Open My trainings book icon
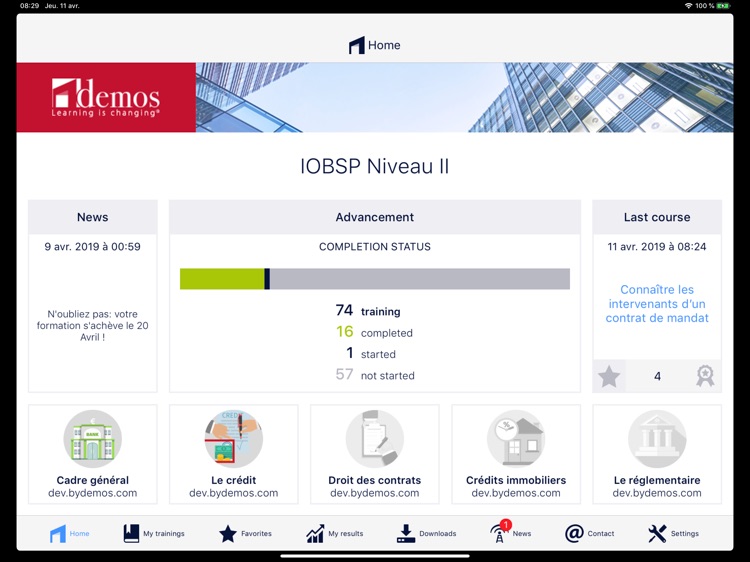The image size is (750, 562). (x=131, y=533)
